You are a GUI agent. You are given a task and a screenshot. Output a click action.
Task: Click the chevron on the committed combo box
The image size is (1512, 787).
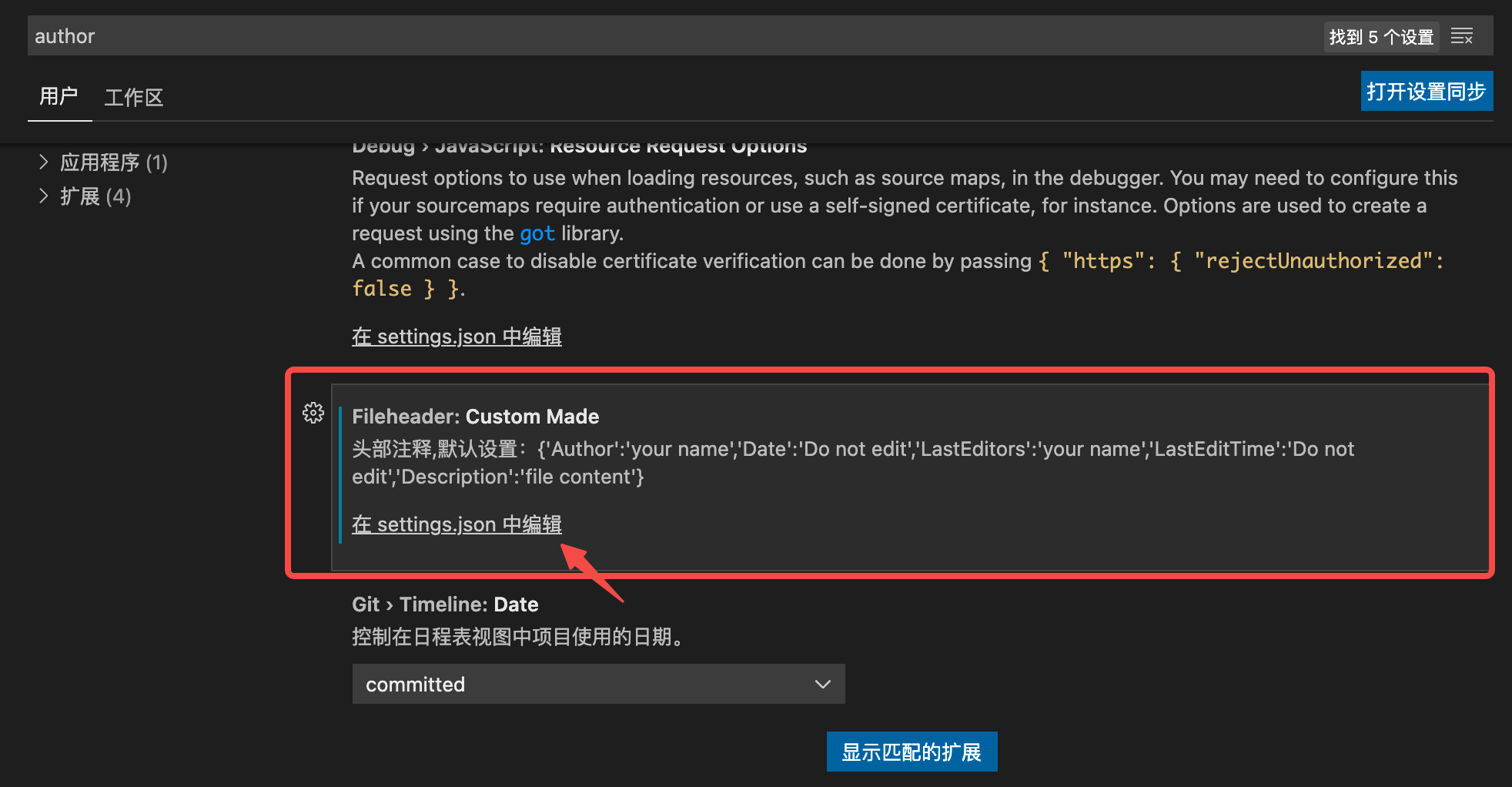point(822,684)
